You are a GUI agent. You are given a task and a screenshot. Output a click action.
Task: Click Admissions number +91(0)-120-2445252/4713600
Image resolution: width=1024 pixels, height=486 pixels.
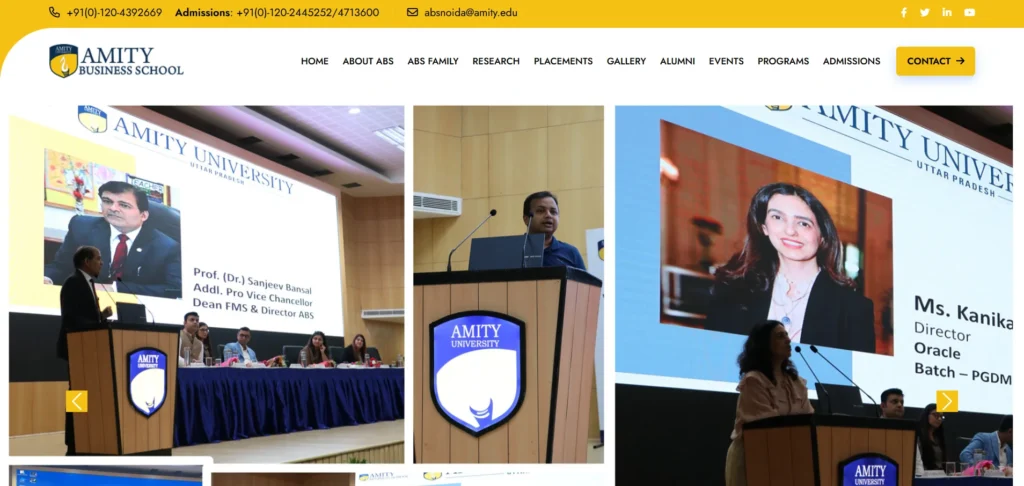click(308, 12)
